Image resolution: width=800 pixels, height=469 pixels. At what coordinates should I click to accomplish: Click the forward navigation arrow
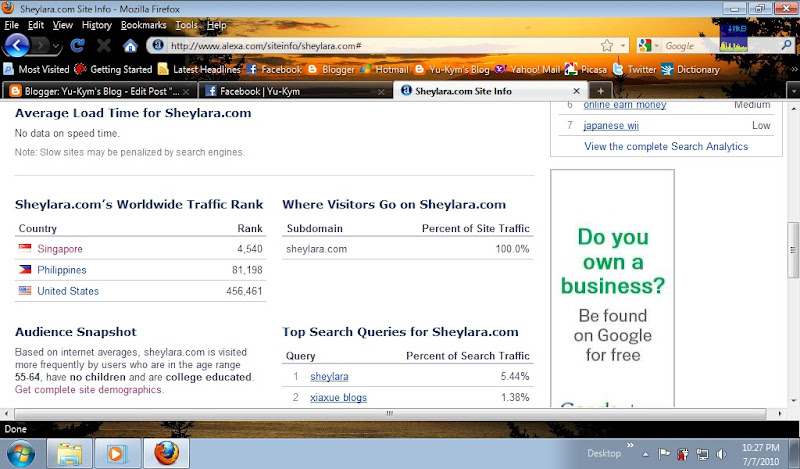tap(41, 46)
